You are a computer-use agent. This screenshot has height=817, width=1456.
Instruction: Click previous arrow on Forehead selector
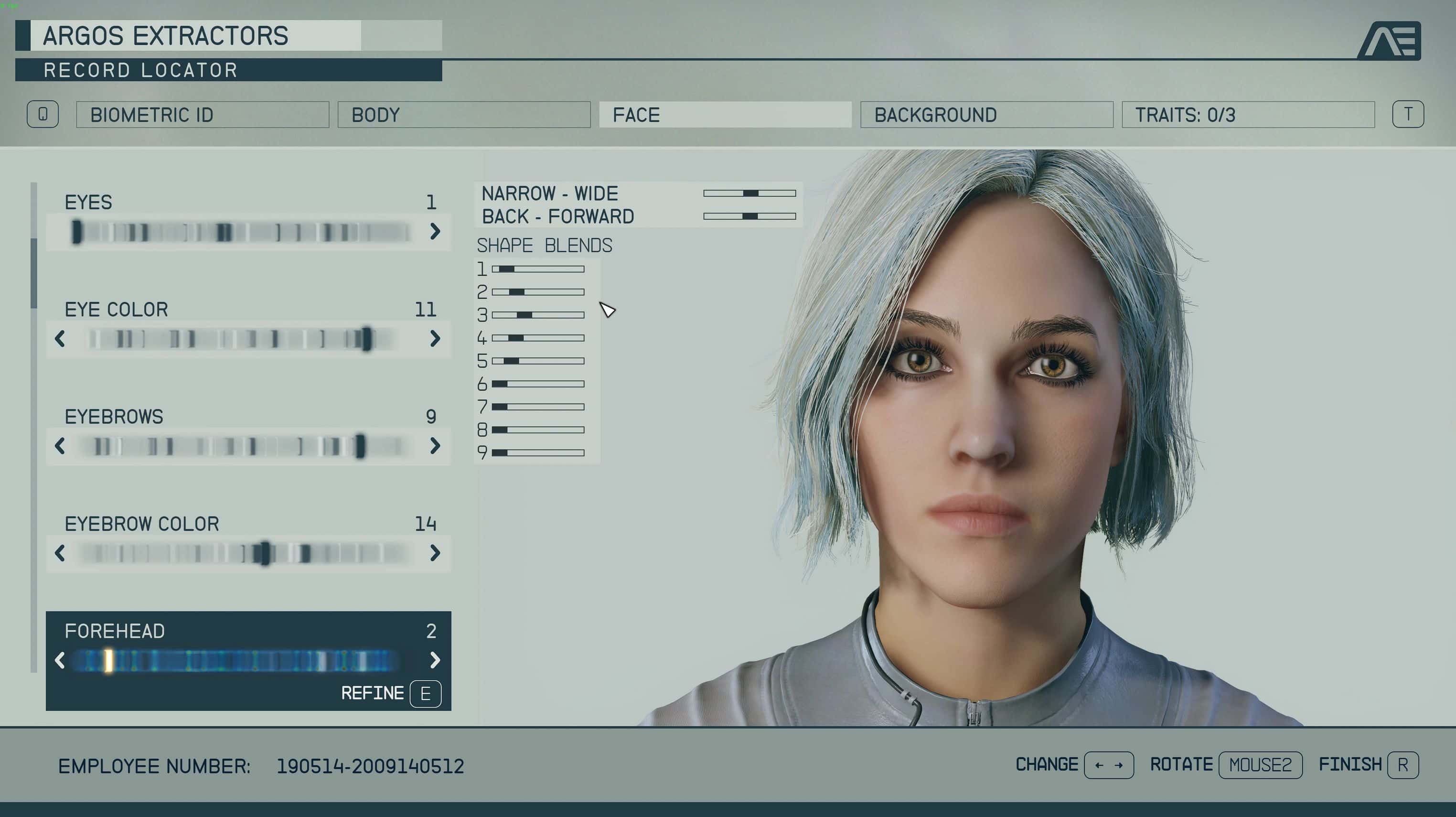point(60,660)
